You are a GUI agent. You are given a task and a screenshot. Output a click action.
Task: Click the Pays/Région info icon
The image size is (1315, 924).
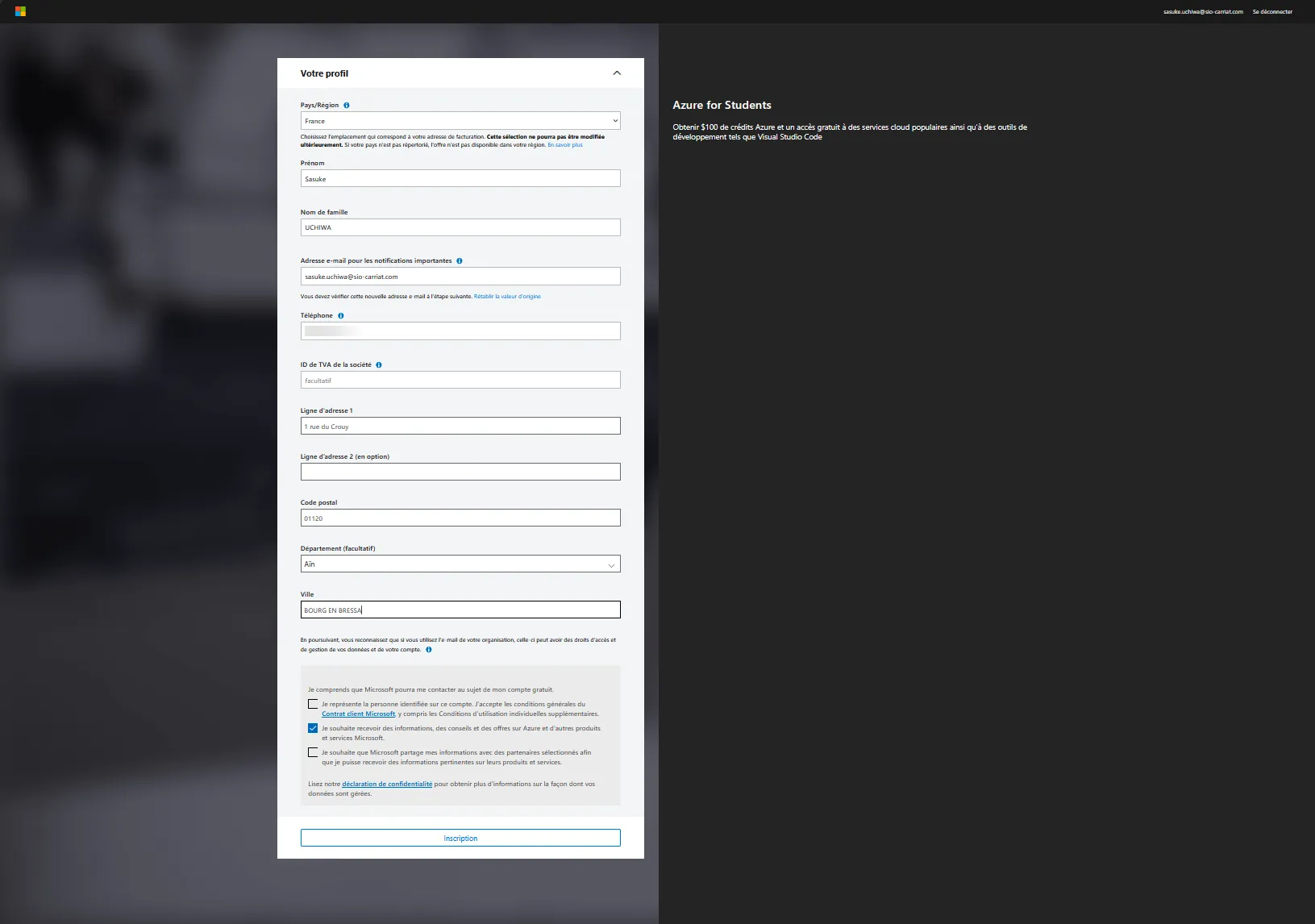click(347, 105)
